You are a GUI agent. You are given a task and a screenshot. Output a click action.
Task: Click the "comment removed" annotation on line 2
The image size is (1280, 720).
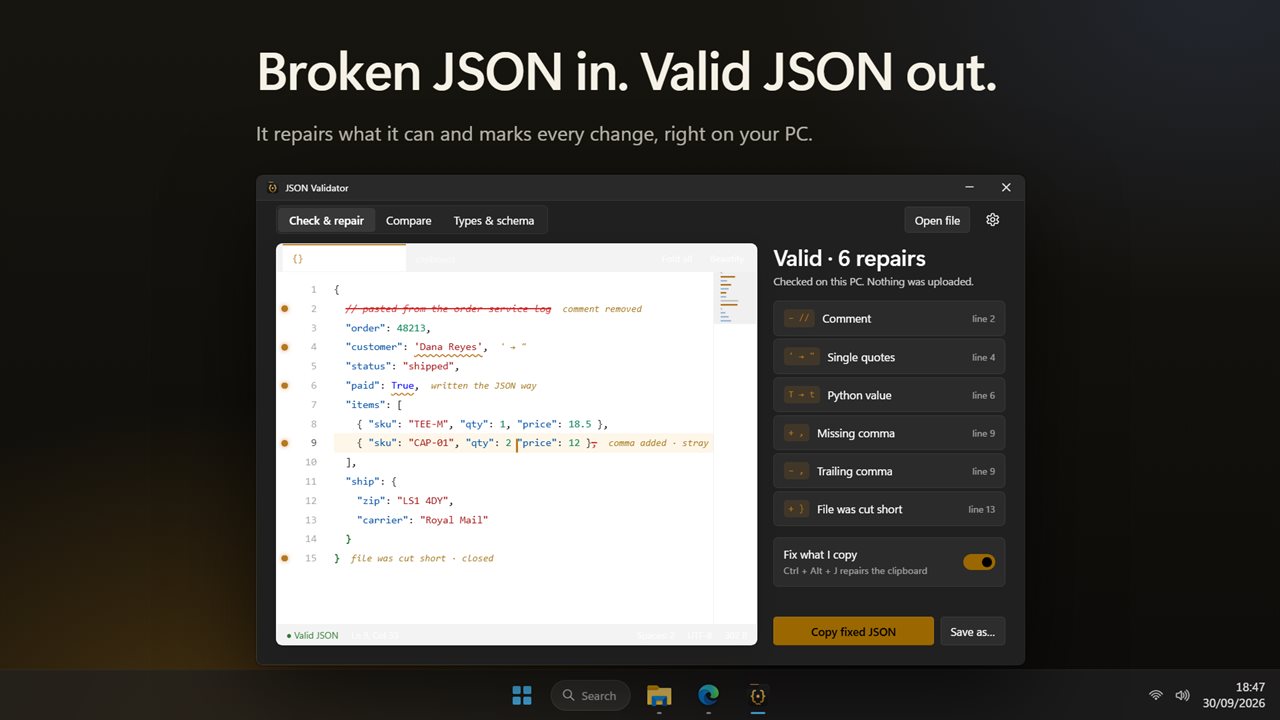[602, 309]
